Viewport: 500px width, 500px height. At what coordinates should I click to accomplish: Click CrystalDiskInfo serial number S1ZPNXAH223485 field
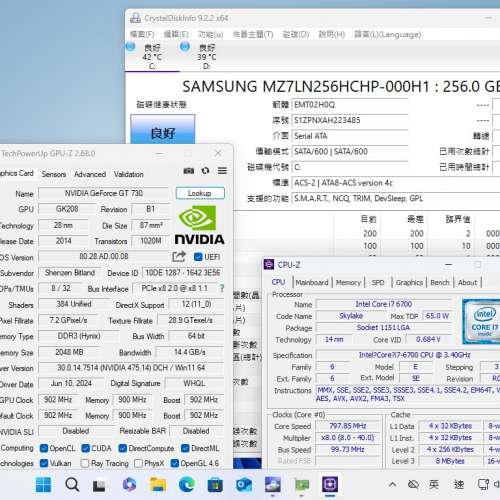[x=350, y=120]
